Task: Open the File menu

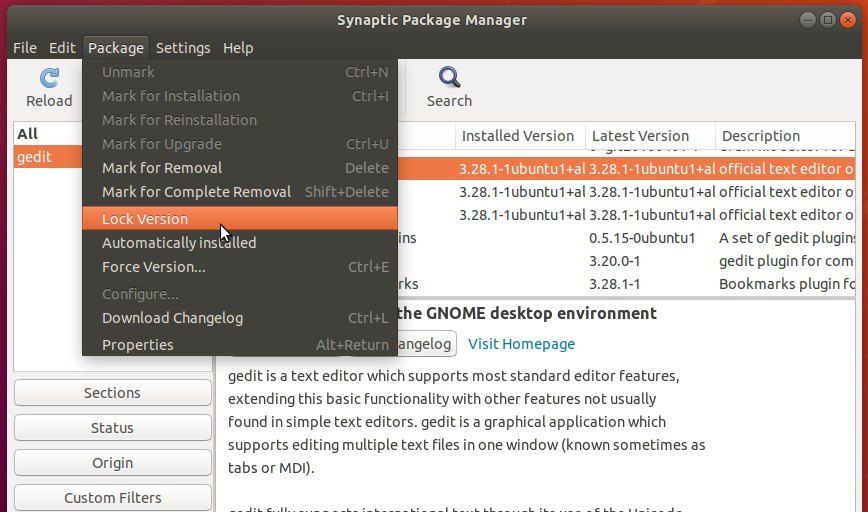Action: (25, 48)
